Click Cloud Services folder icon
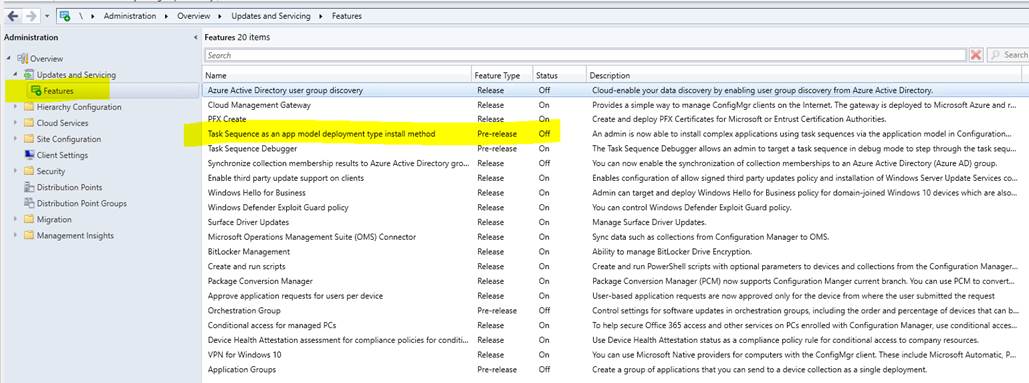Viewport: 1029px width, 383px height. (x=29, y=123)
